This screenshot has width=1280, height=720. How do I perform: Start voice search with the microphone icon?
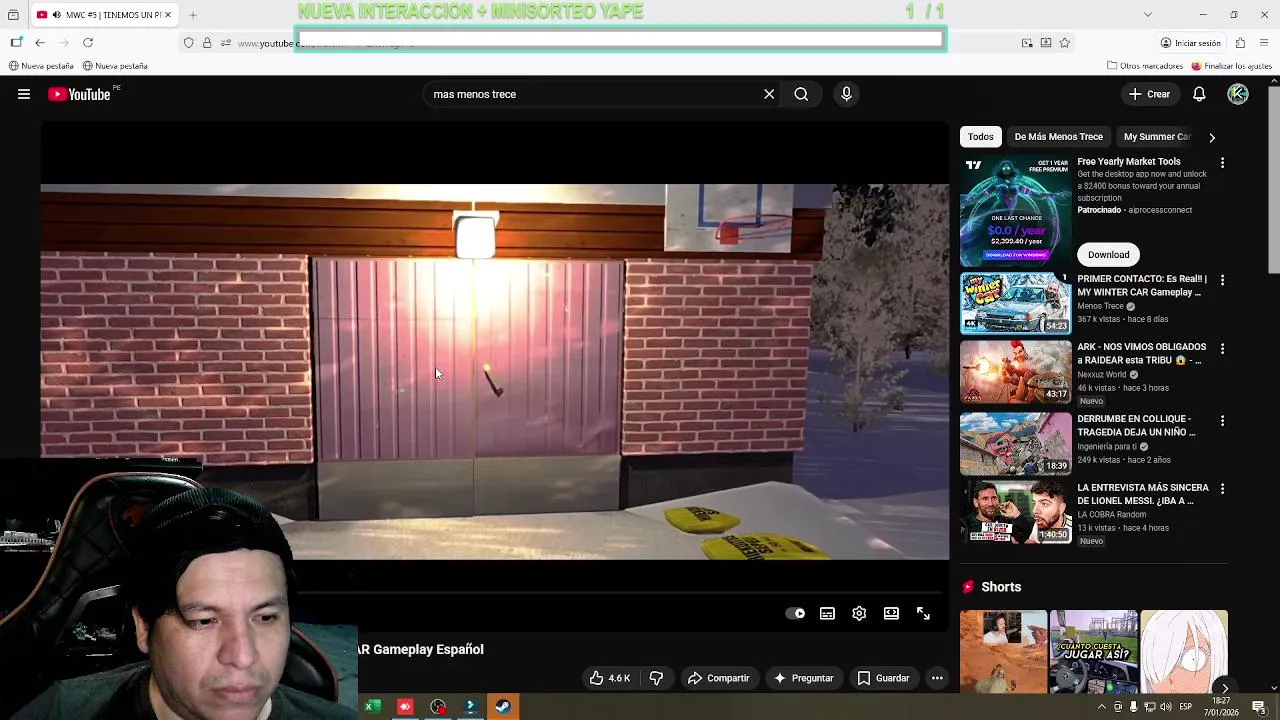click(846, 94)
